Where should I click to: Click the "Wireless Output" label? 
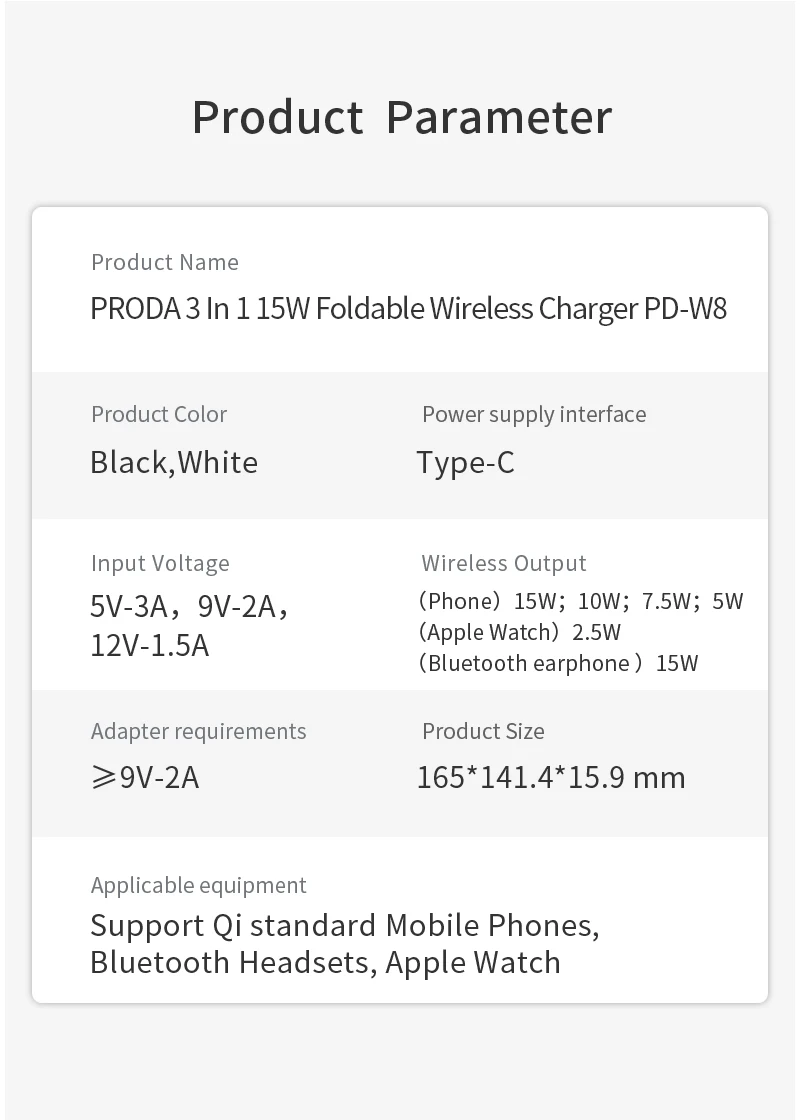click(504, 563)
